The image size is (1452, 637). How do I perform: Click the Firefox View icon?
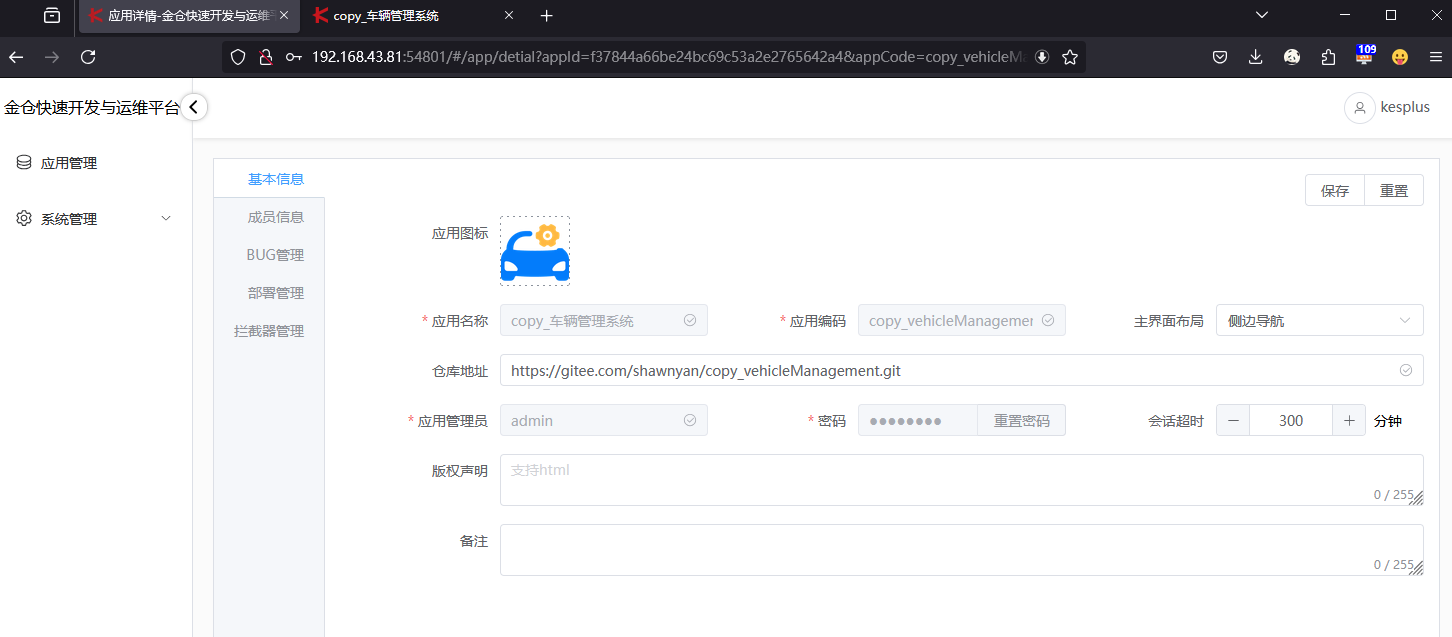pyautogui.click(x=52, y=16)
